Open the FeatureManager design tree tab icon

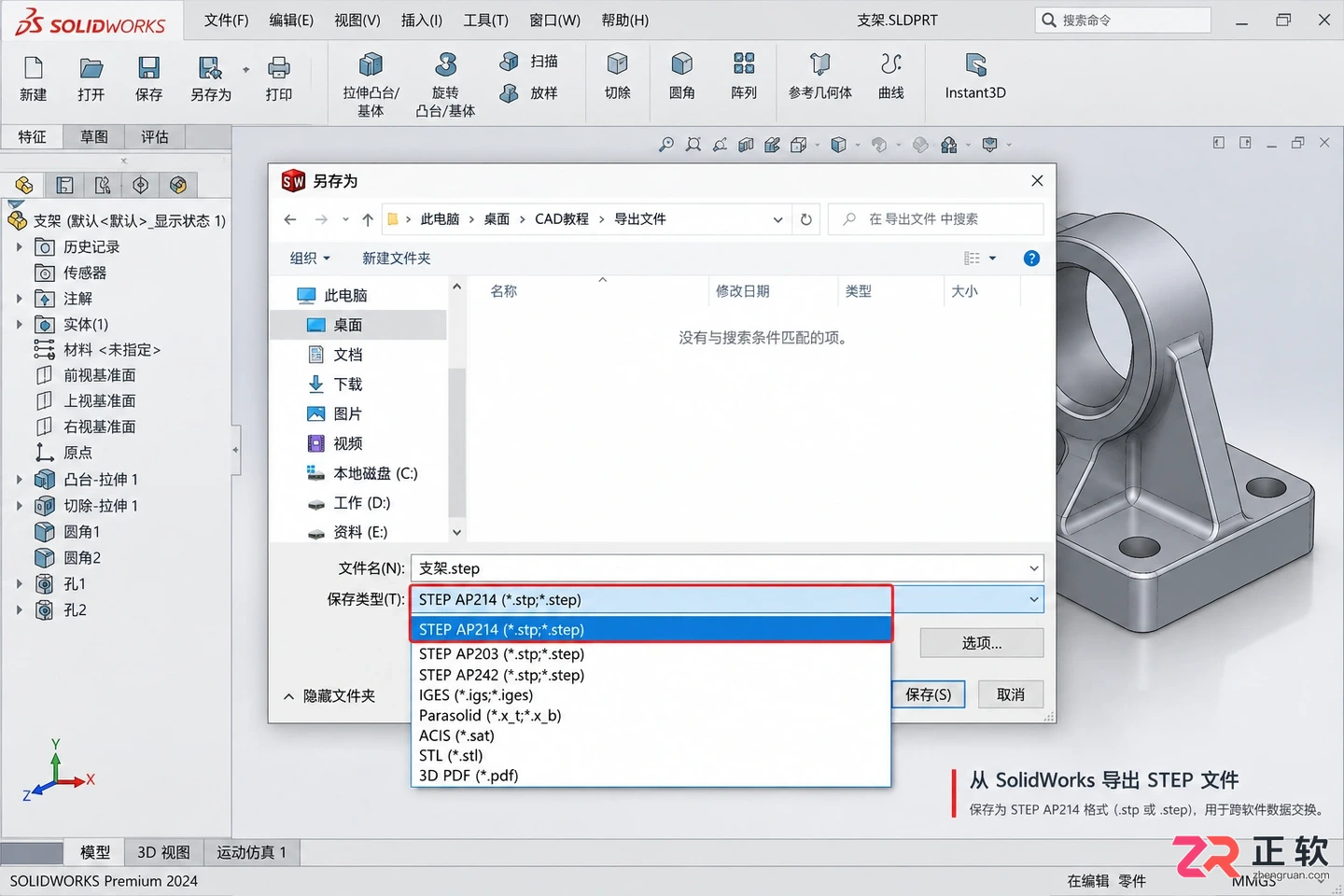(x=24, y=185)
